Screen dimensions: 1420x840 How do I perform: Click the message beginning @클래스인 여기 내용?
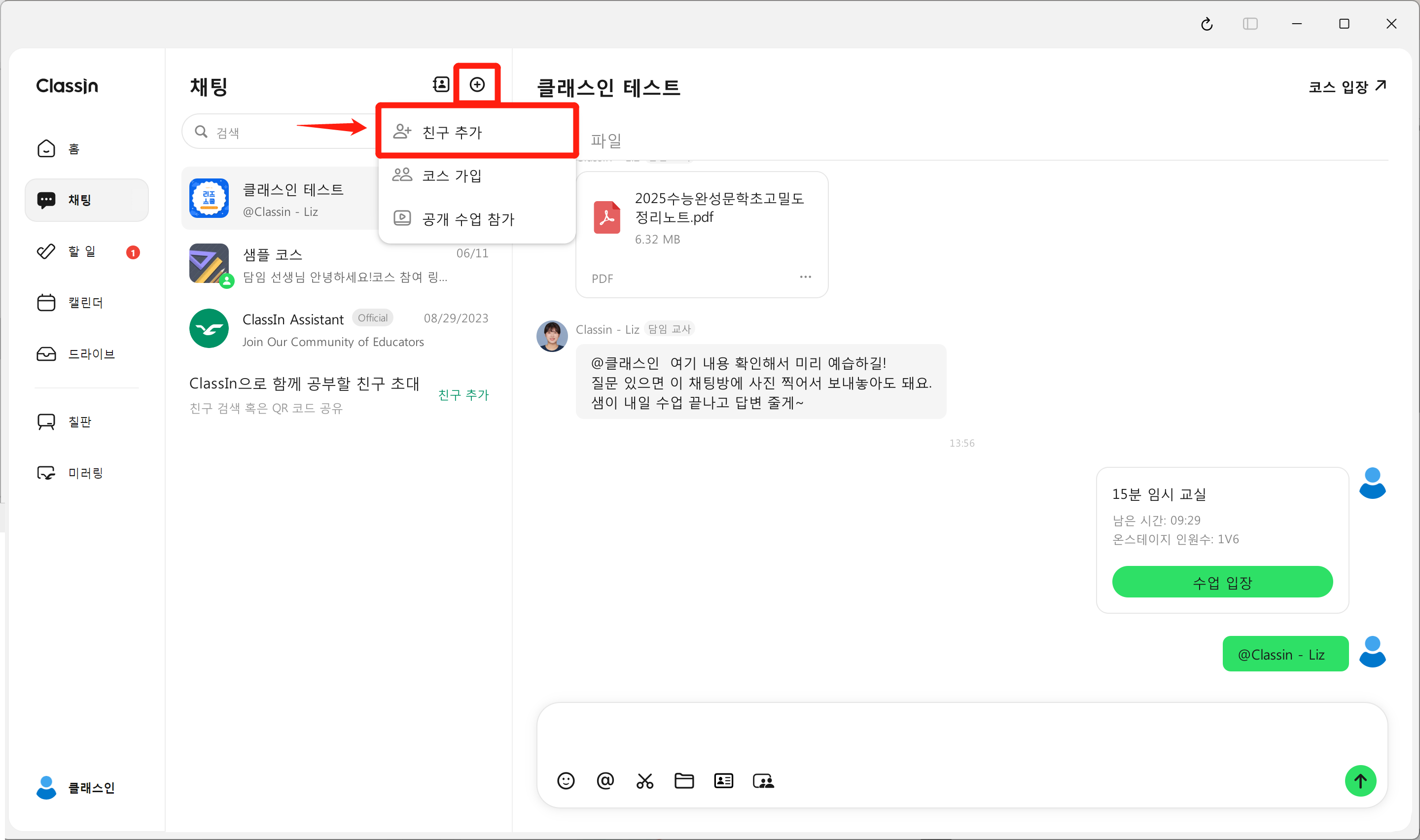[x=761, y=382]
